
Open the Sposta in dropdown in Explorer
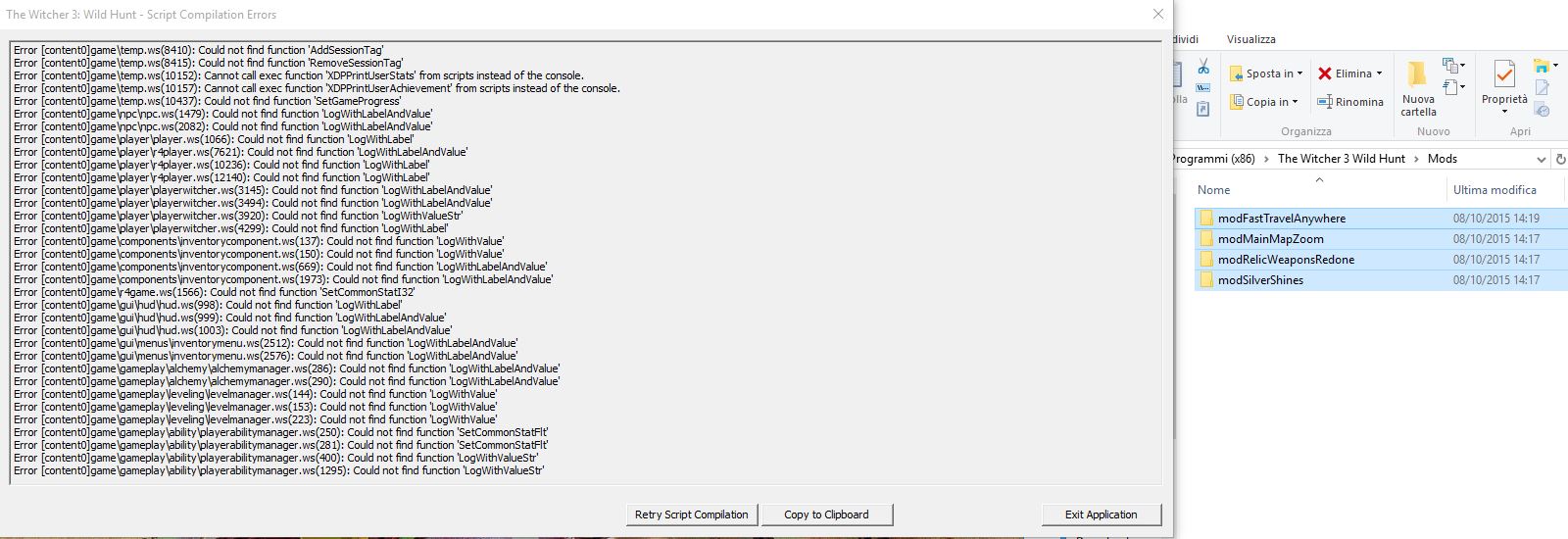point(1266,73)
